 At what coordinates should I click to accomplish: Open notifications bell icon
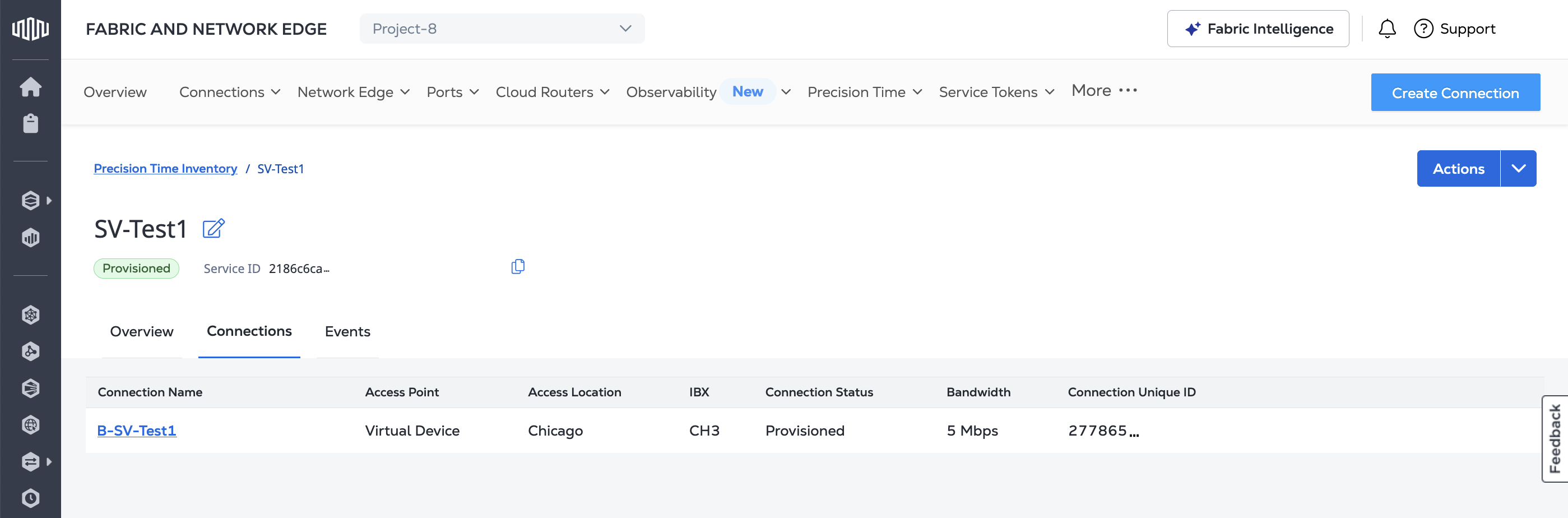click(x=1386, y=29)
